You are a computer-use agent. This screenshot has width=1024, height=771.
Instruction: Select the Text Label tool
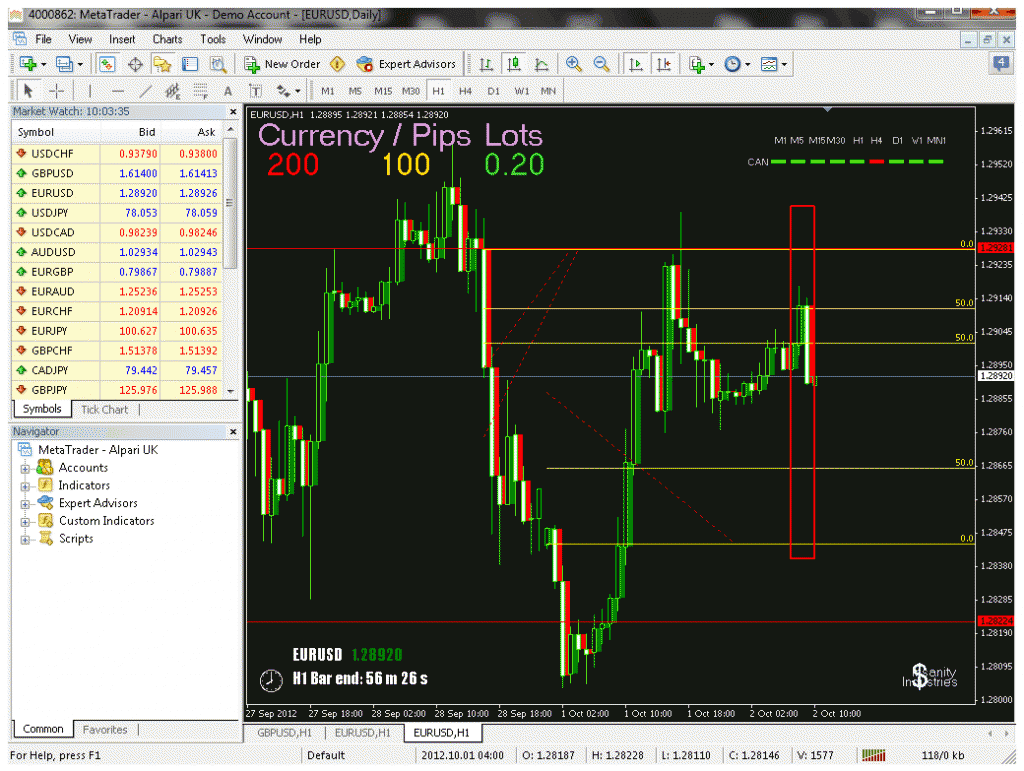click(255, 91)
